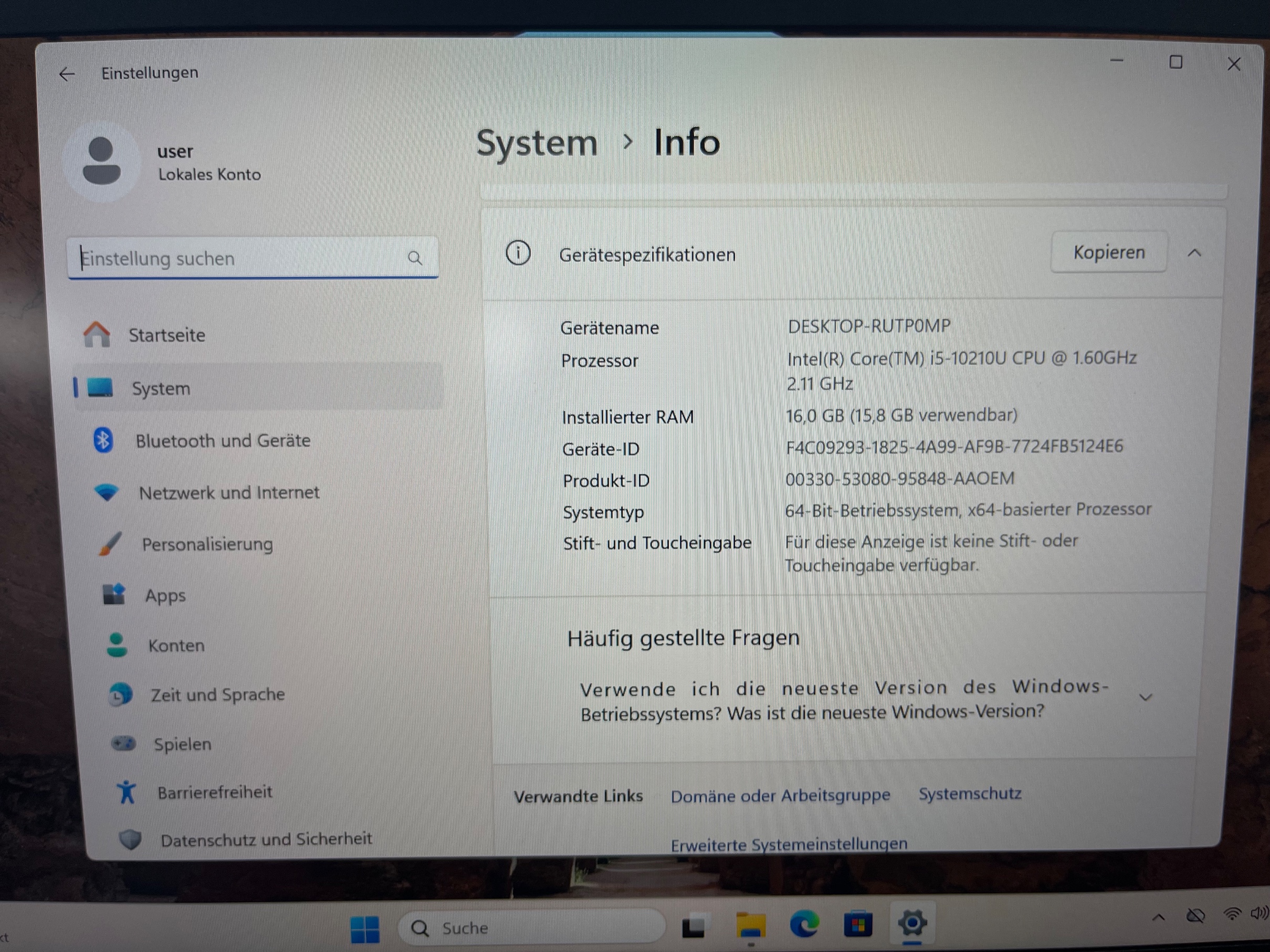Click the Wi-Fi tray icon
Image resolution: width=1270 pixels, height=952 pixels.
coord(1232,914)
